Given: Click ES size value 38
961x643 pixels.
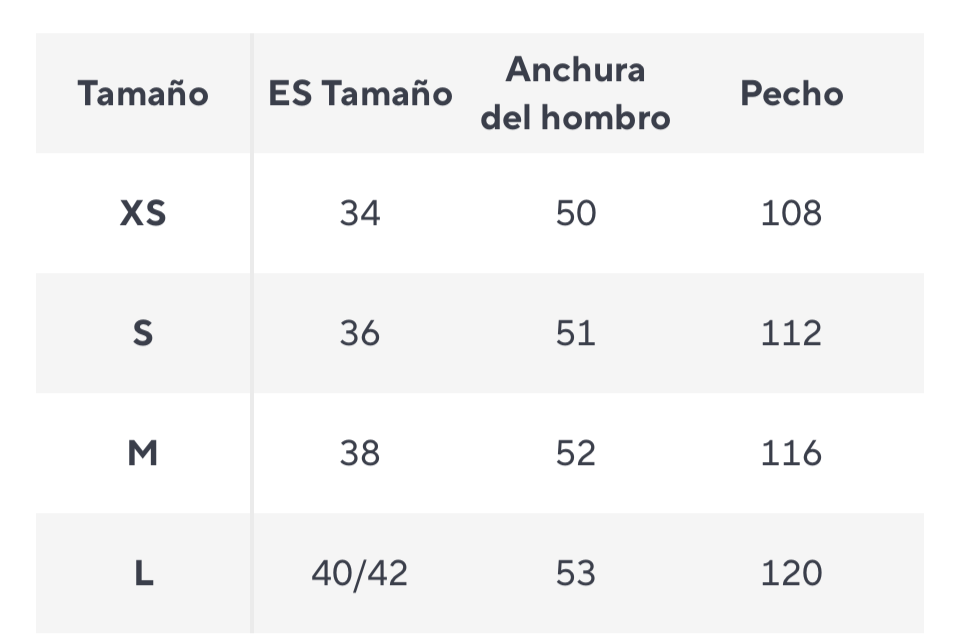Looking at the screenshot, I should [x=360, y=454].
